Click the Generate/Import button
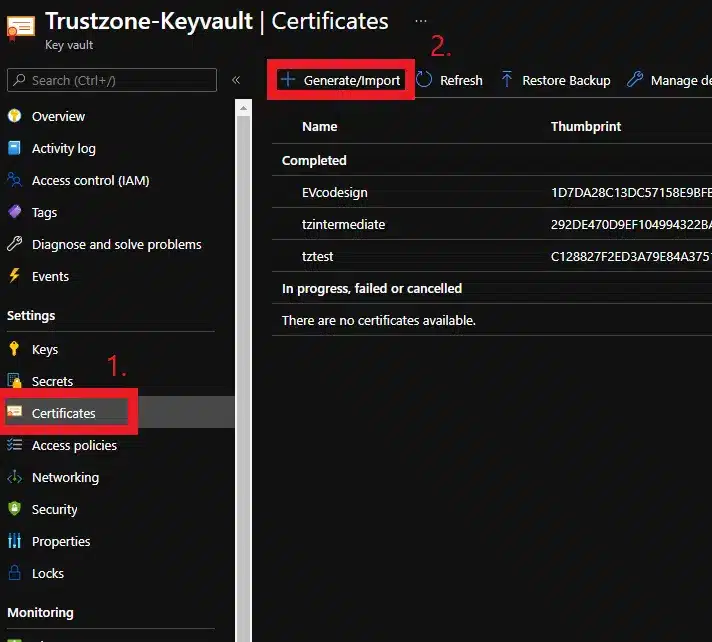 (x=341, y=81)
